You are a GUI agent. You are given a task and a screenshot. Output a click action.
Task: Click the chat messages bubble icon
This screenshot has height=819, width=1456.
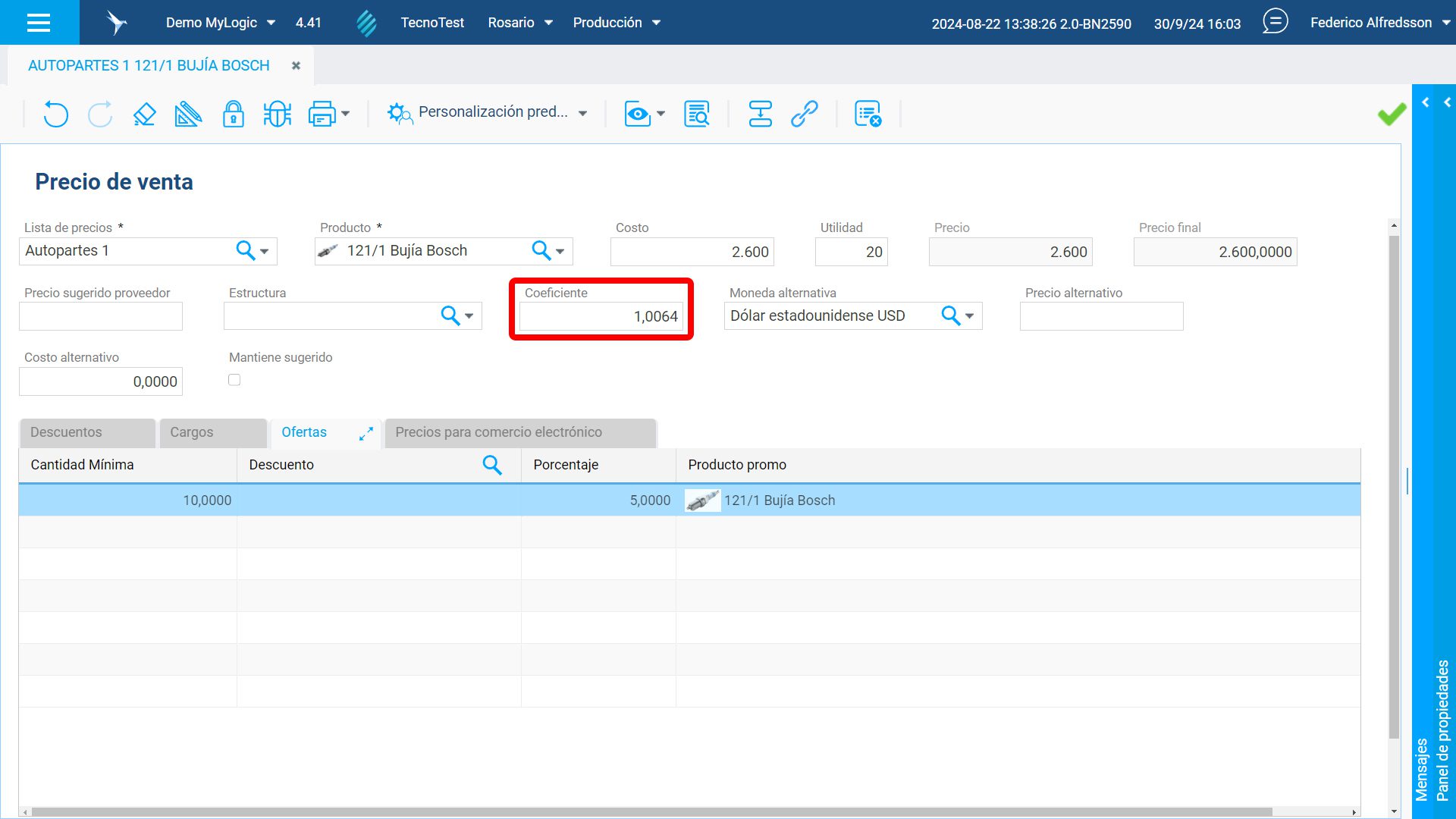[1275, 21]
